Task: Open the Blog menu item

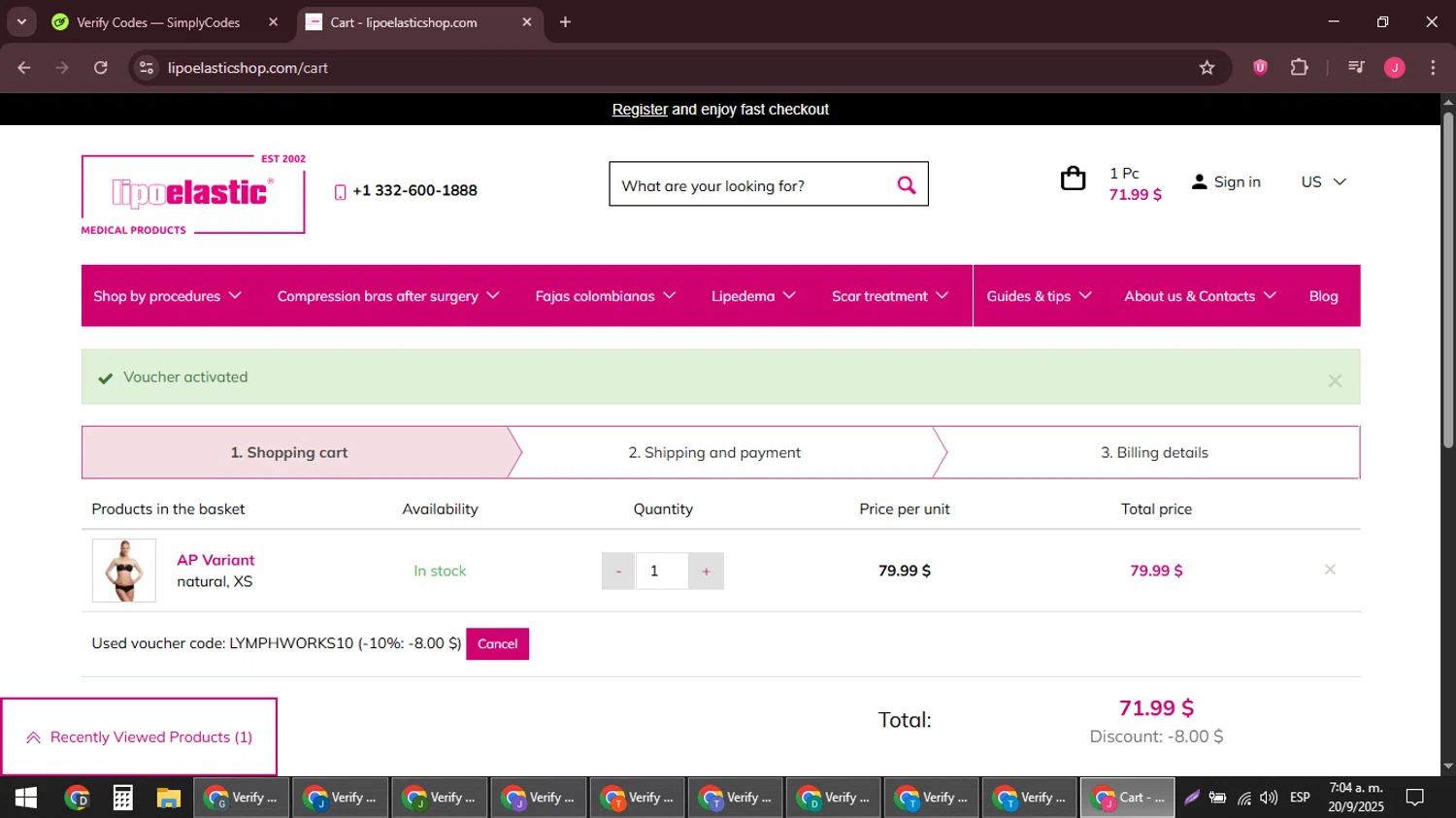Action: (1323, 296)
